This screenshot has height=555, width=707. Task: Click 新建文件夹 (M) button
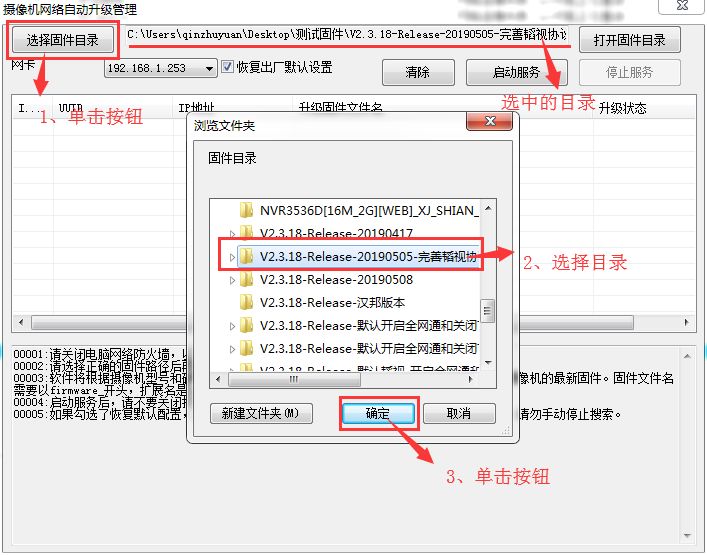pos(261,413)
